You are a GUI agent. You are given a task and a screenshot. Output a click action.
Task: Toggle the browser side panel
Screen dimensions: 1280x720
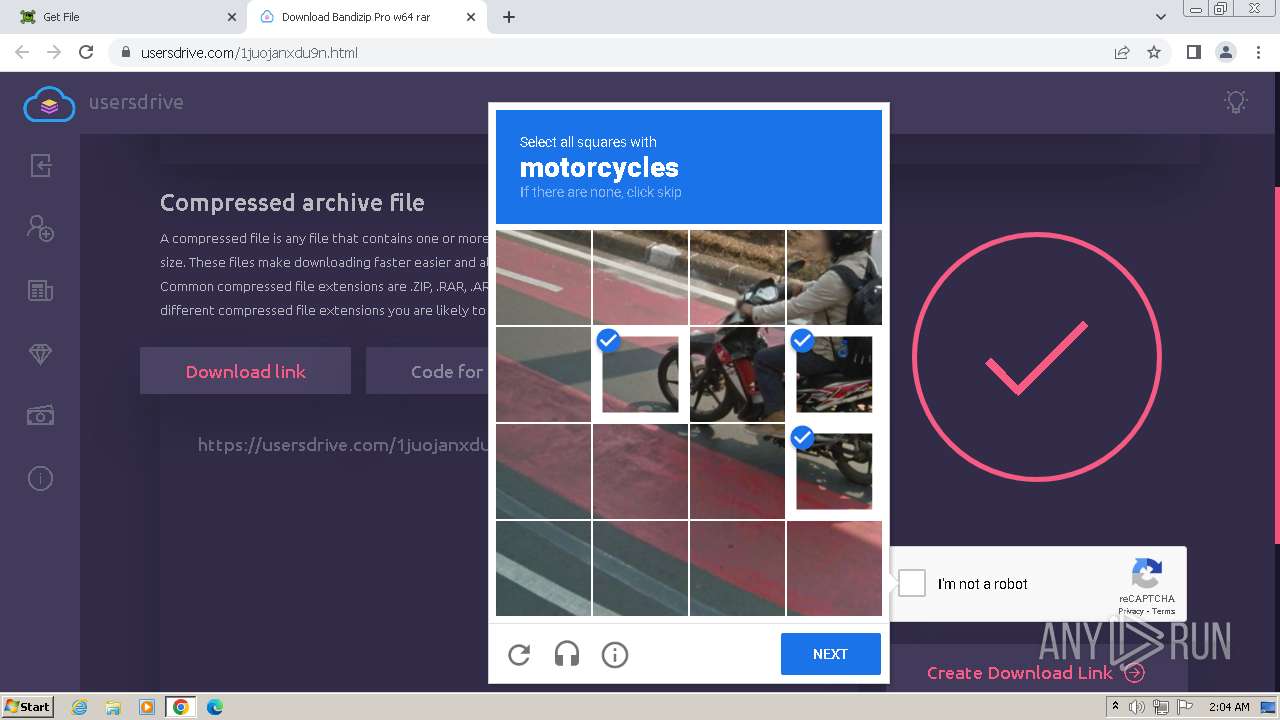(1193, 53)
